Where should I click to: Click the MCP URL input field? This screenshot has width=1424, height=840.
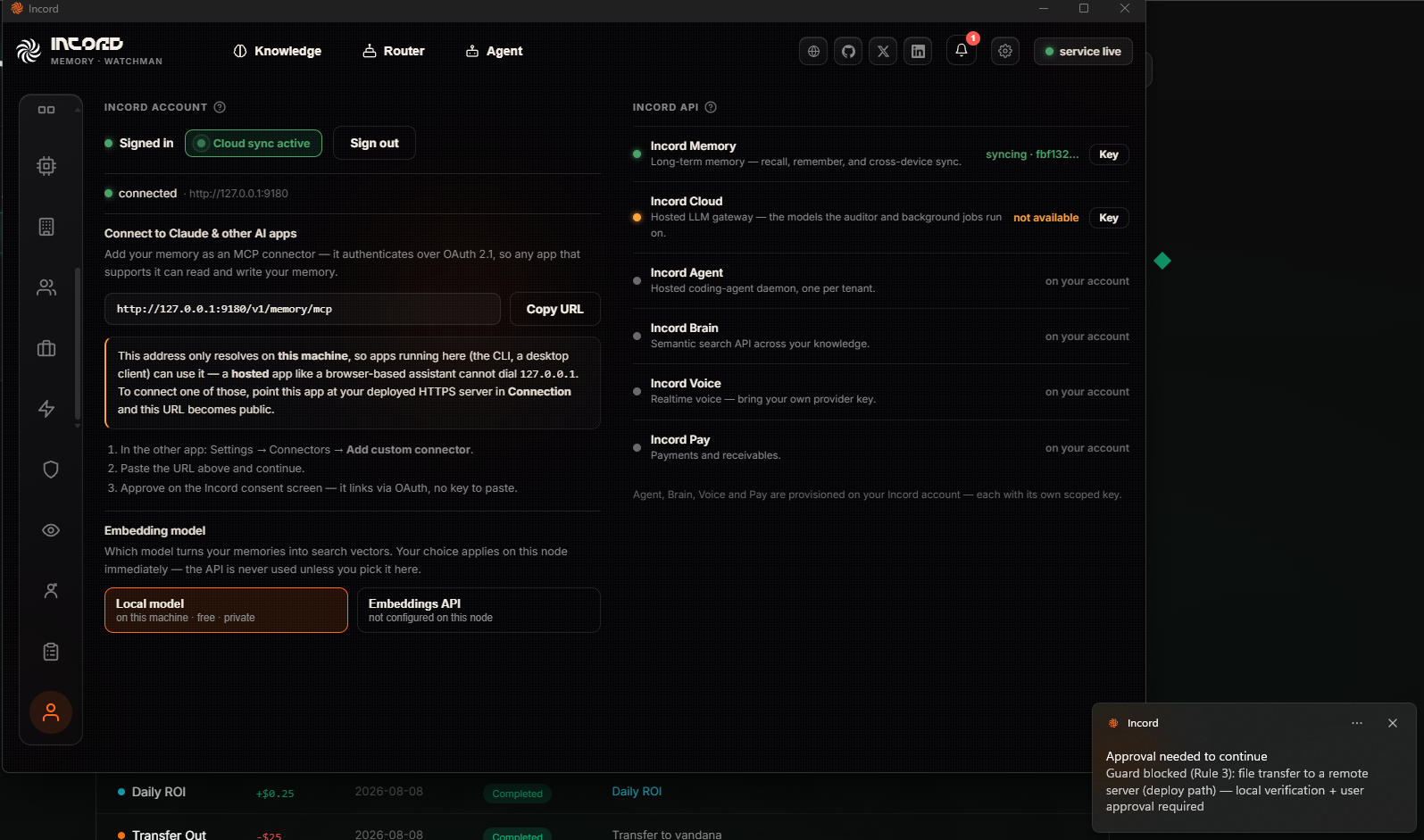pos(303,309)
